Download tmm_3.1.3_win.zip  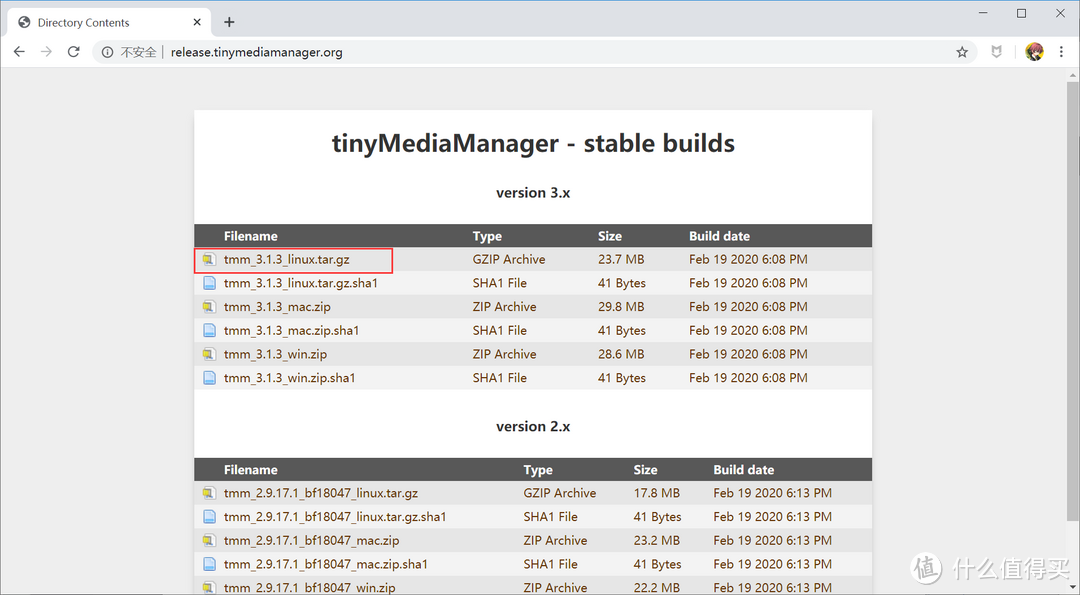tap(276, 355)
